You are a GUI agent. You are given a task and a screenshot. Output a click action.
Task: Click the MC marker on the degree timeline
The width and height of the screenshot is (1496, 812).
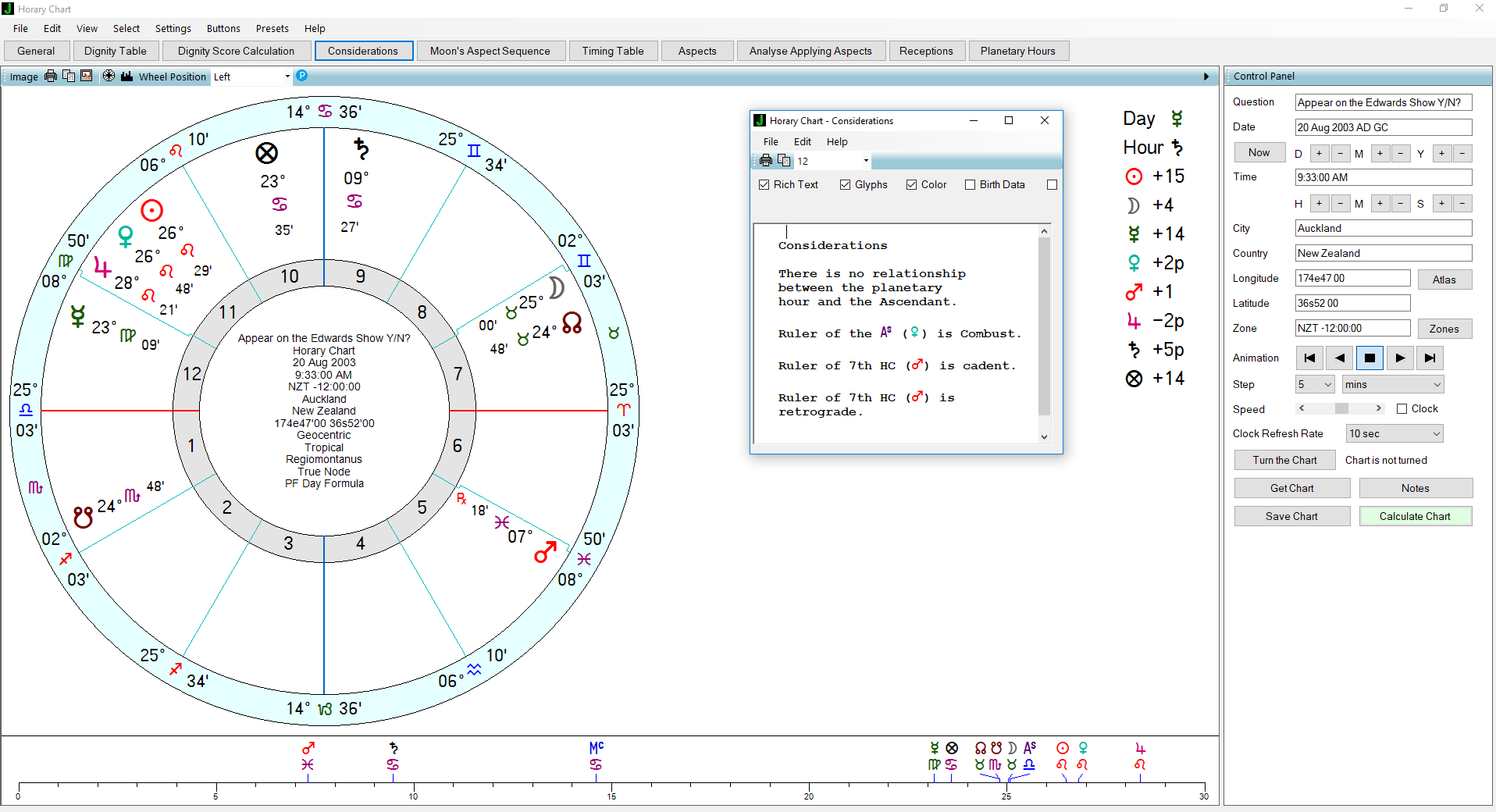click(597, 747)
